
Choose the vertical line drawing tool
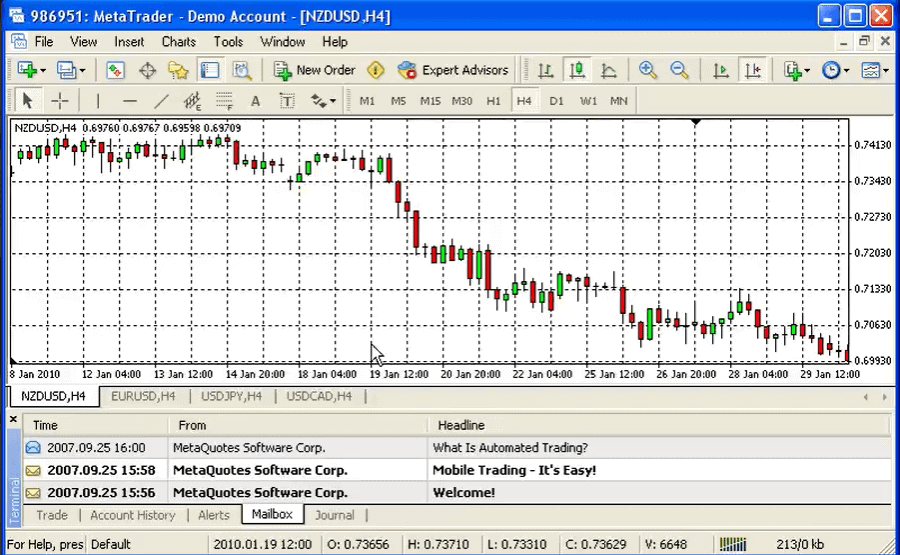click(98, 101)
